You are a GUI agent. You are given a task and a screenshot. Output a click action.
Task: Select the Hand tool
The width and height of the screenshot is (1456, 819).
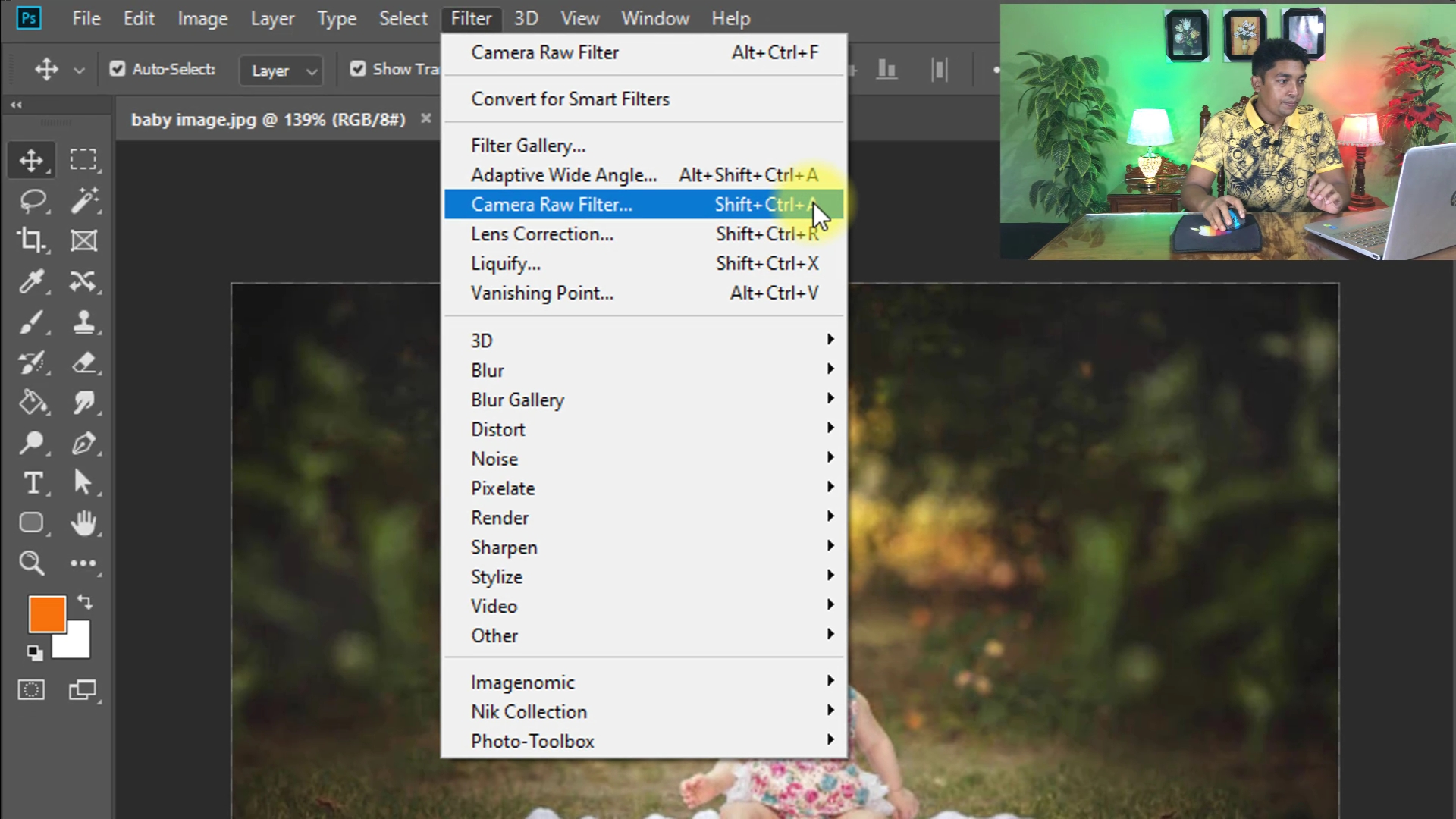(83, 523)
